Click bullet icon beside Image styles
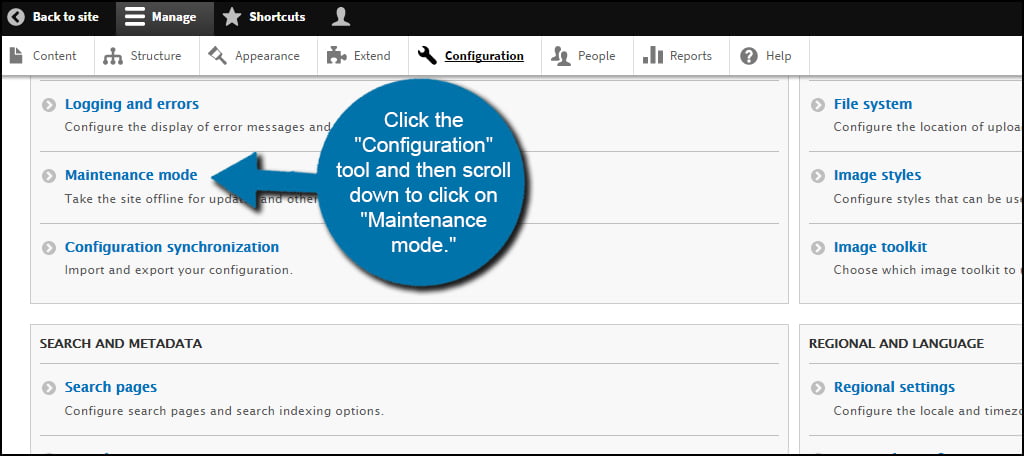The width and height of the screenshot is (1024, 456). 818,176
